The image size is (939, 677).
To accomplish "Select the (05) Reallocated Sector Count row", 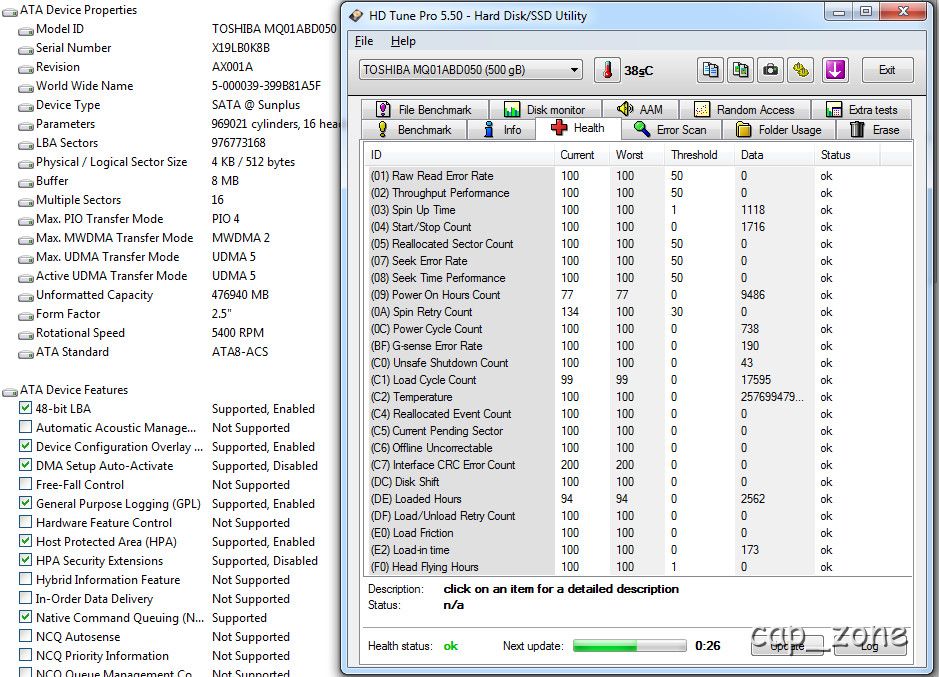I will point(638,244).
